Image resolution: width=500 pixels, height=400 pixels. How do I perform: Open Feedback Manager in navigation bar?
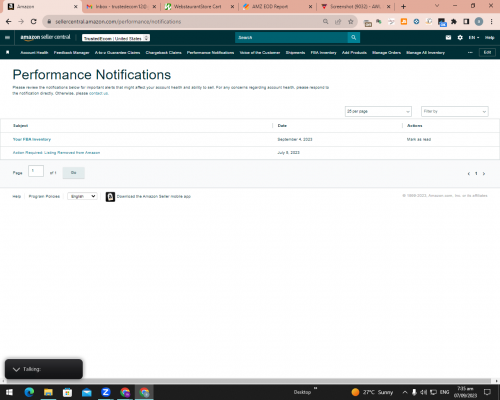pyautogui.click(x=71, y=53)
